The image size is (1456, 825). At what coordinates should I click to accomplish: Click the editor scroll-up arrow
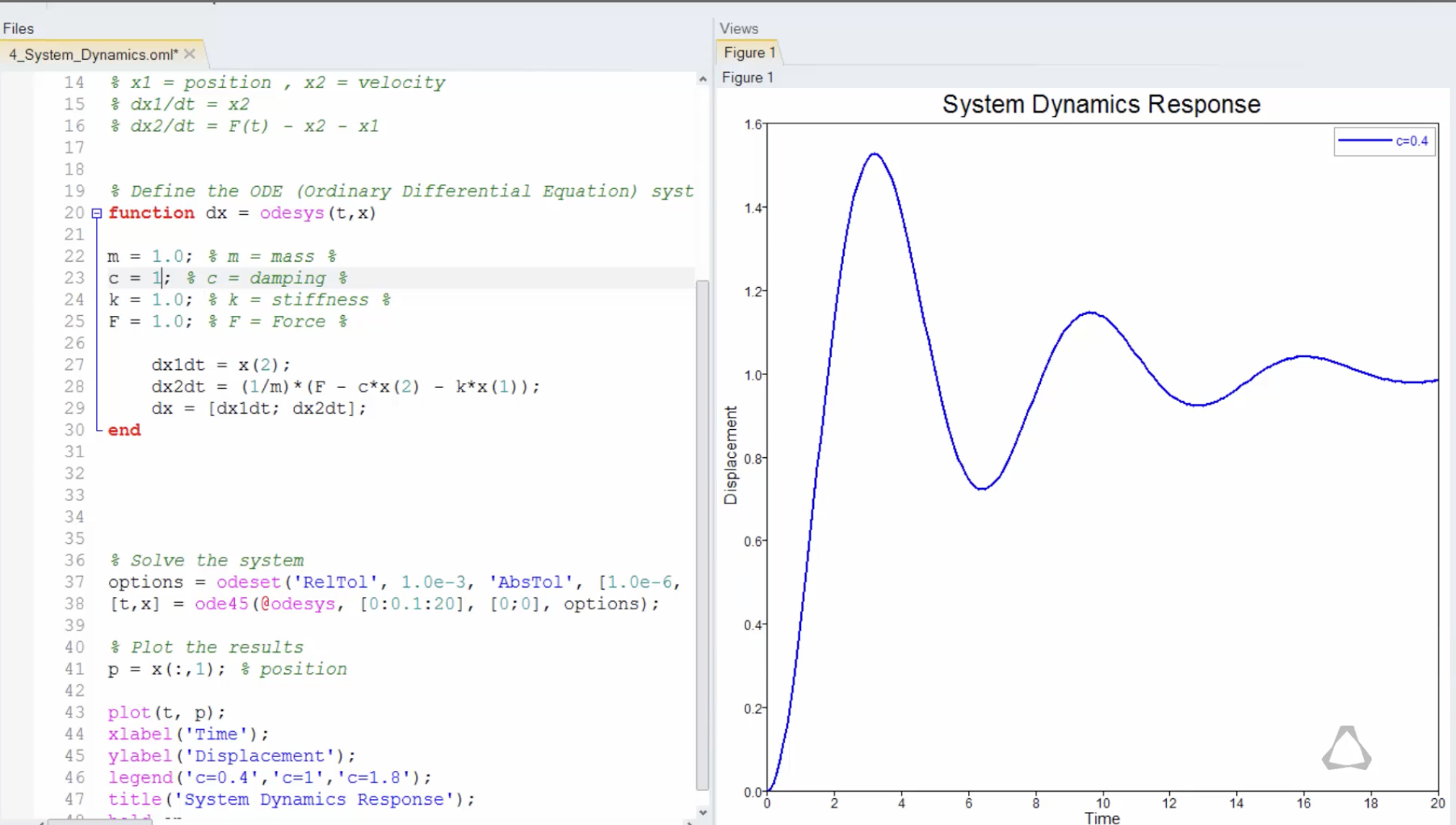pyautogui.click(x=703, y=79)
